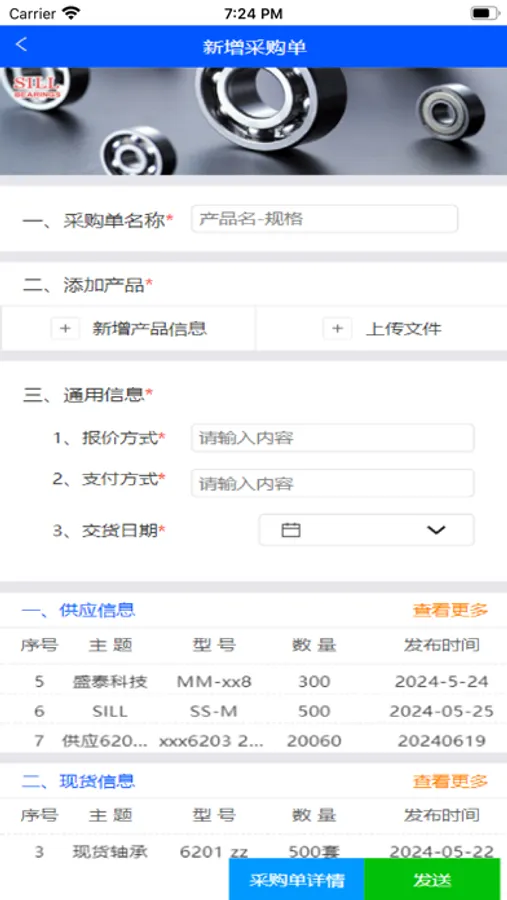The height and width of the screenshot is (900, 507).
Task: Tap date 20240619 cell
Action: pos(442,741)
